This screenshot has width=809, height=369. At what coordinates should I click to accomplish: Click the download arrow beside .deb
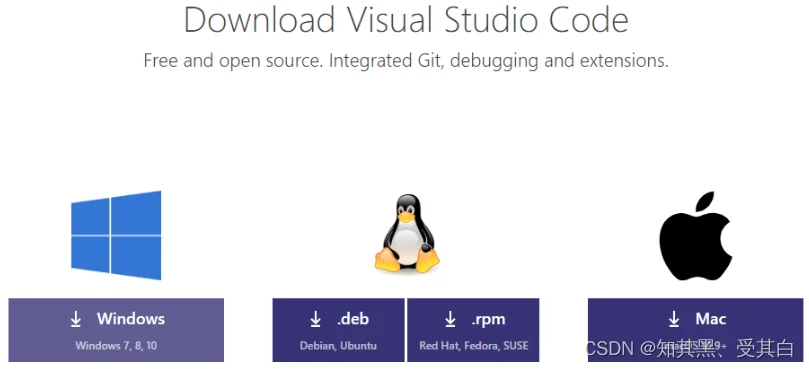point(315,319)
